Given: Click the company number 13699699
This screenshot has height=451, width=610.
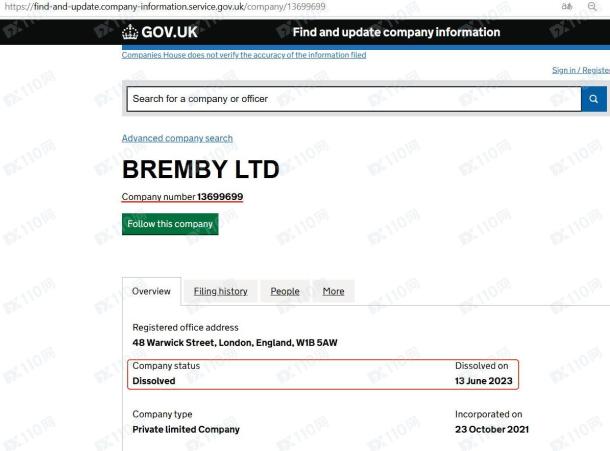Looking at the screenshot, I should tap(220, 197).
